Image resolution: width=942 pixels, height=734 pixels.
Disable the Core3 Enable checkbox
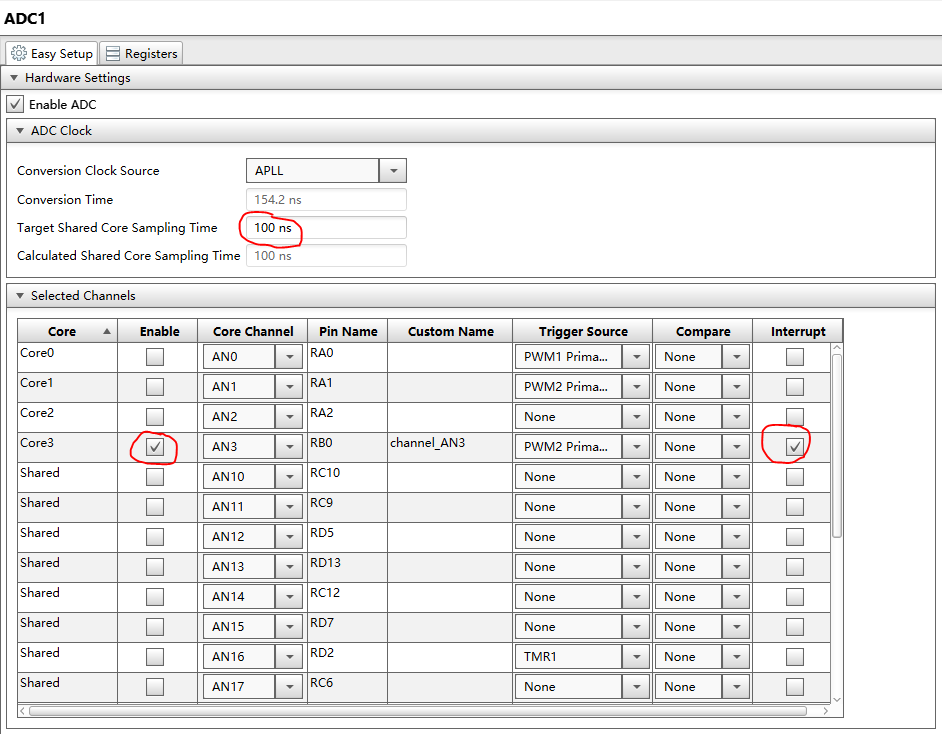click(x=155, y=447)
